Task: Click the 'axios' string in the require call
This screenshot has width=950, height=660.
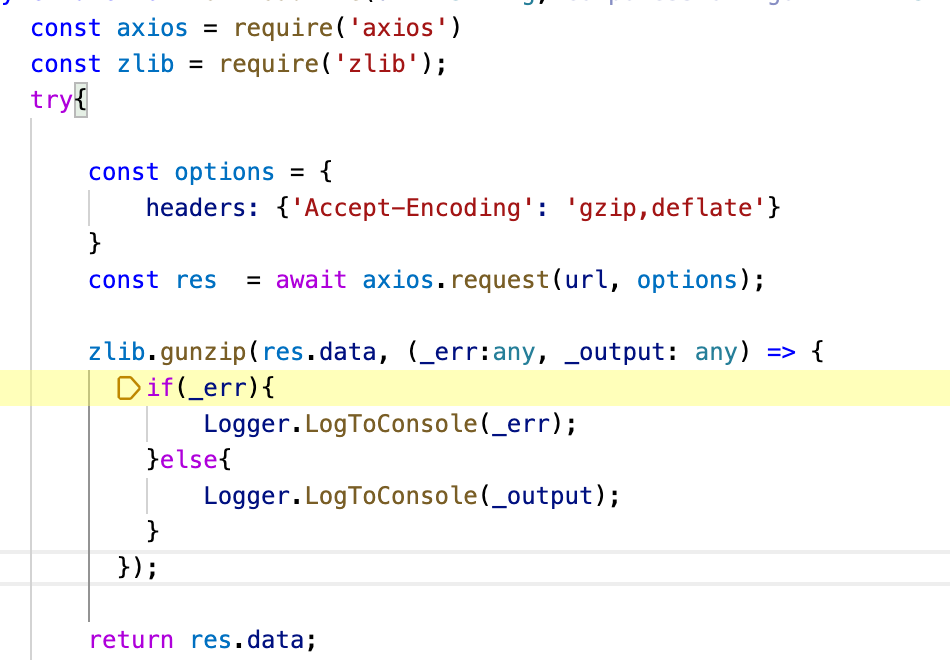Action: (398, 28)
